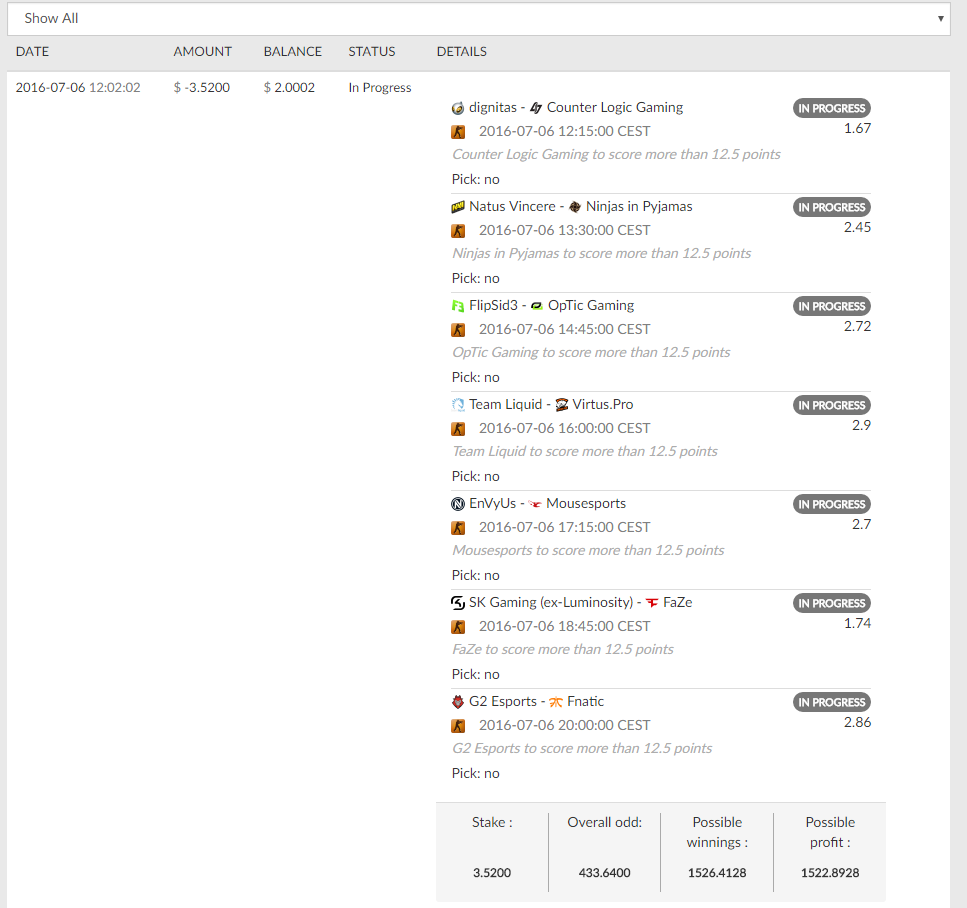Click the overall odd value 433.6400
The height and width of the screenshot is (908, 967).
click(604, 873)
